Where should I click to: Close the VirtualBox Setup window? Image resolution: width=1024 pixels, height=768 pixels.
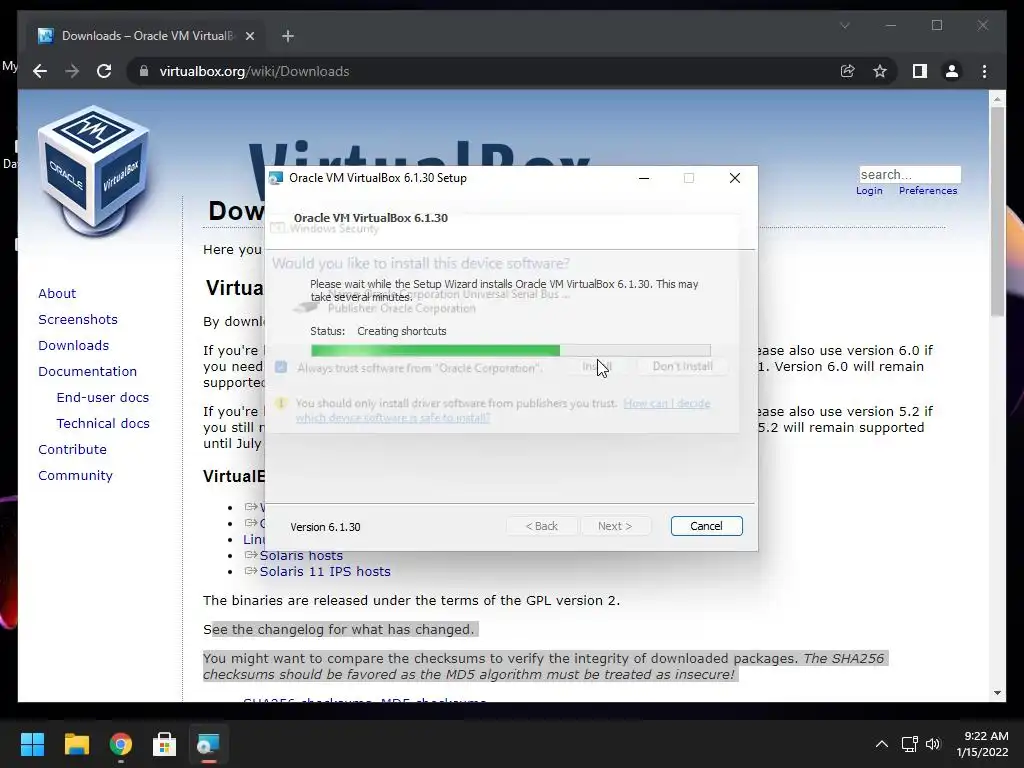pos(735,178)
